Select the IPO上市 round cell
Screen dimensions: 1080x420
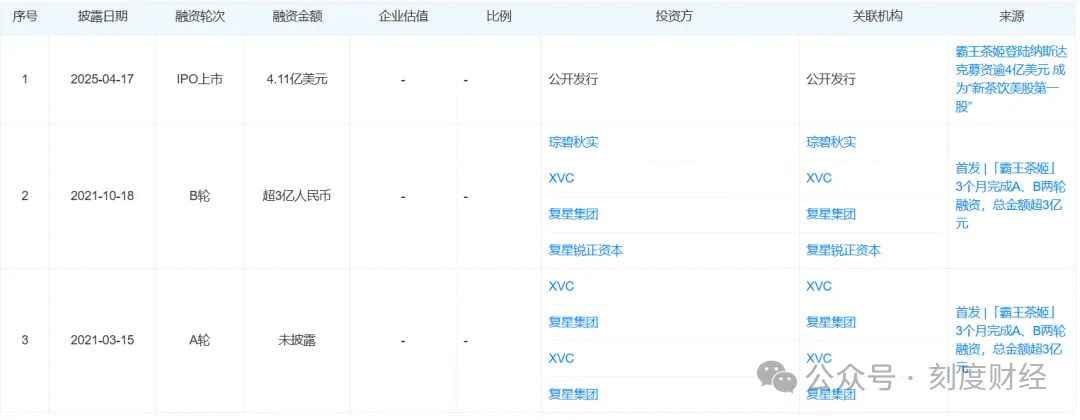pos(200,79)
